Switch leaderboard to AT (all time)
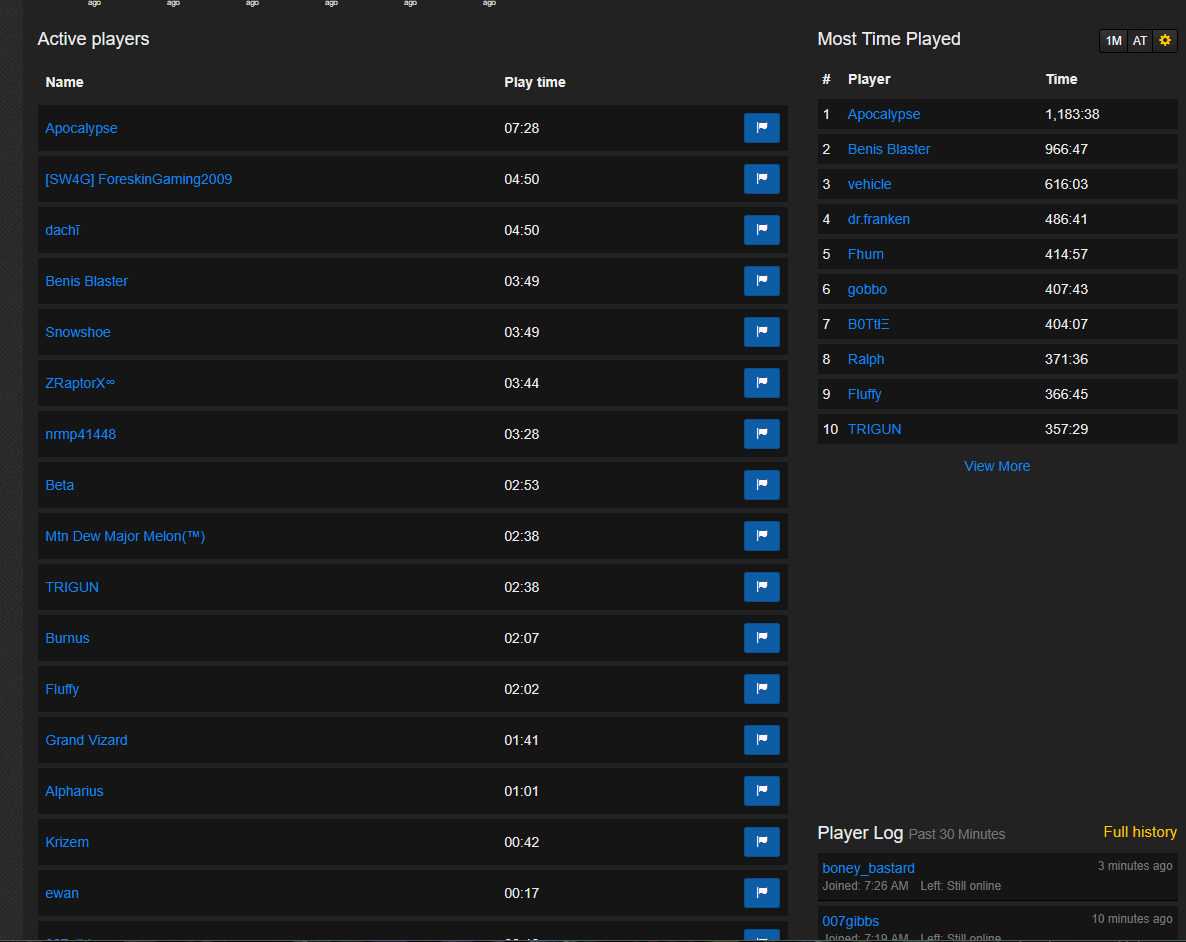The image size is (1186, 942). pyautogui.click(x=1140, y=41)
